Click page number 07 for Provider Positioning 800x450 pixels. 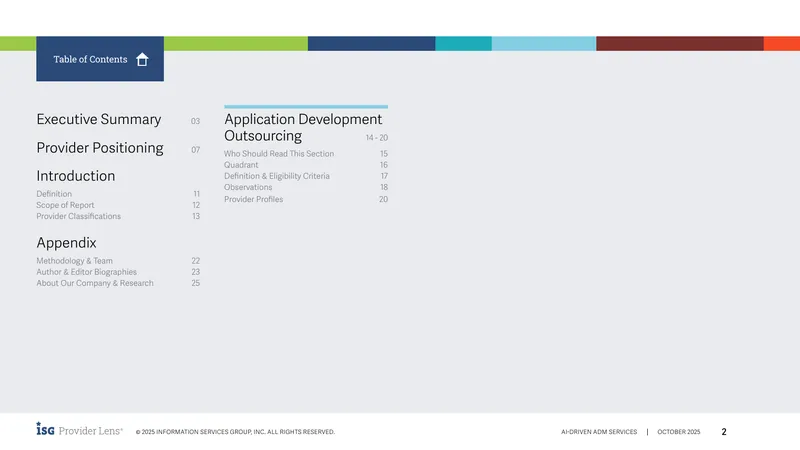(x=195, y=150)
